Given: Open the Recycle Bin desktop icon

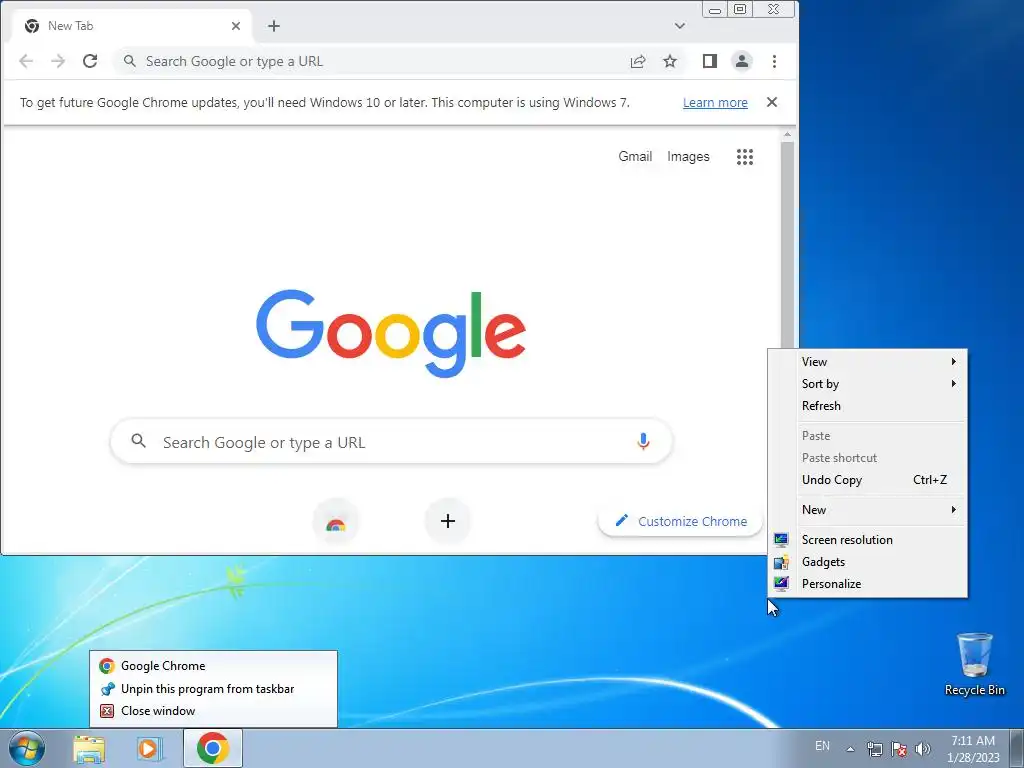Looking at the screenshot, I should click(x=974, y=664).
